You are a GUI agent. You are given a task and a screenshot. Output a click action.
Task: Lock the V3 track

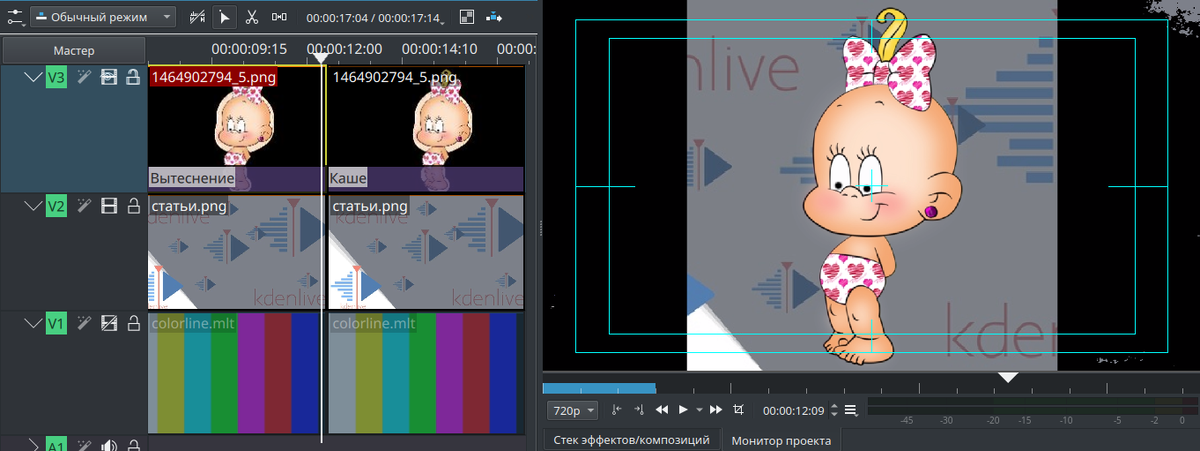click(x=132, y=77)
